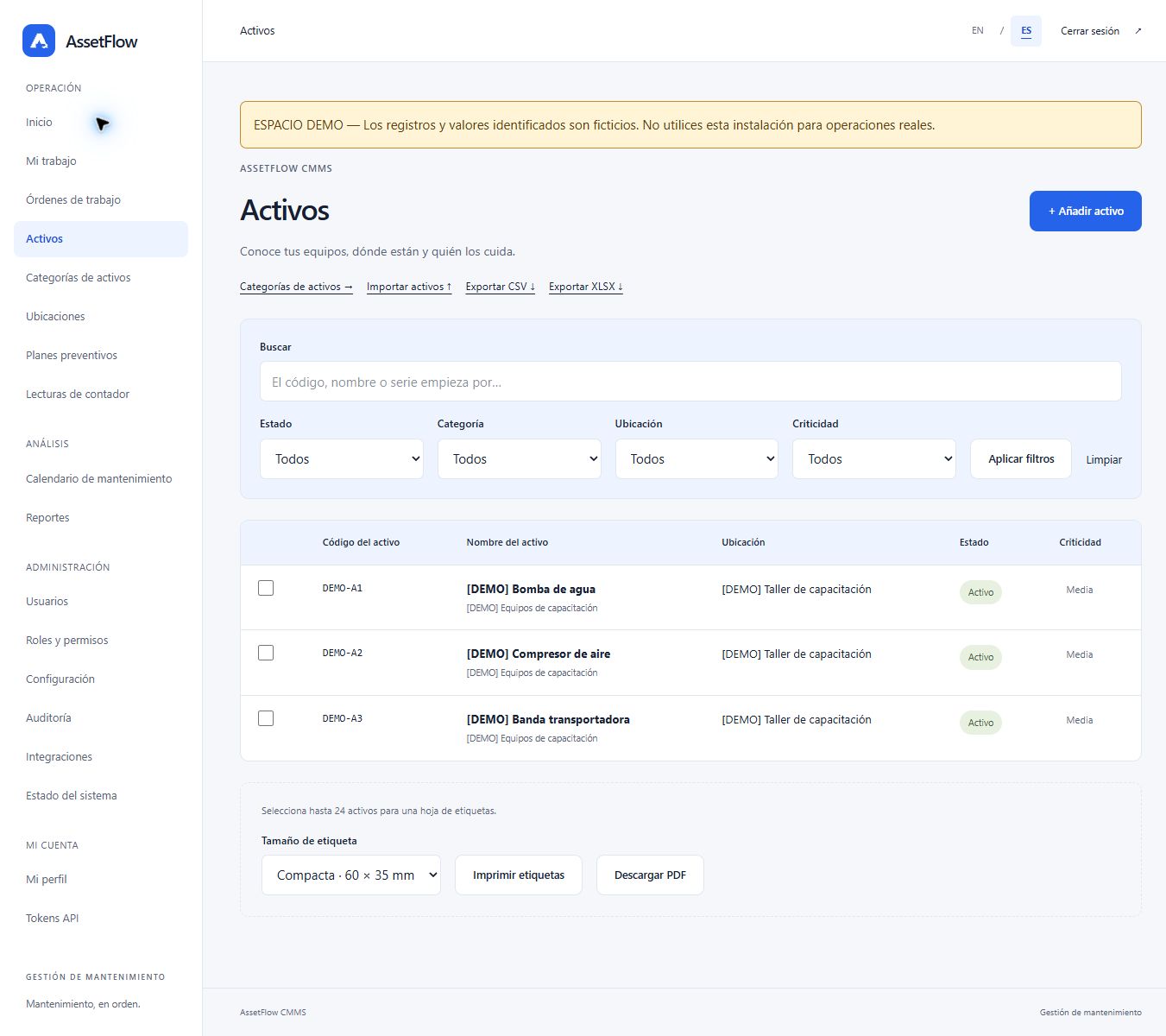
Task: Open Calendario de mantenimiento
Action: (99, 479)
